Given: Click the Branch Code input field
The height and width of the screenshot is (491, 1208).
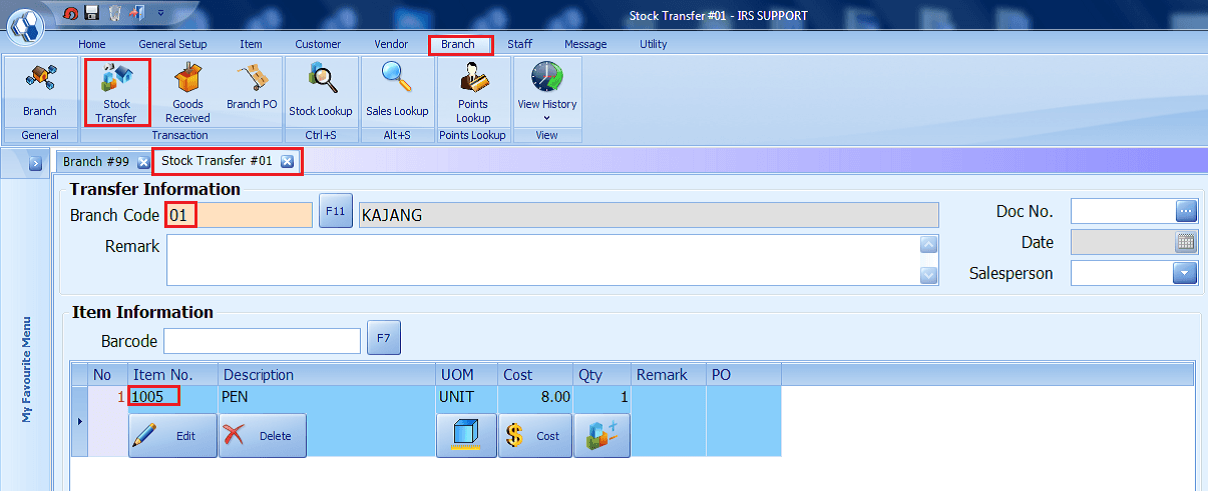Looking at the screenshot, I should point(239,215).
